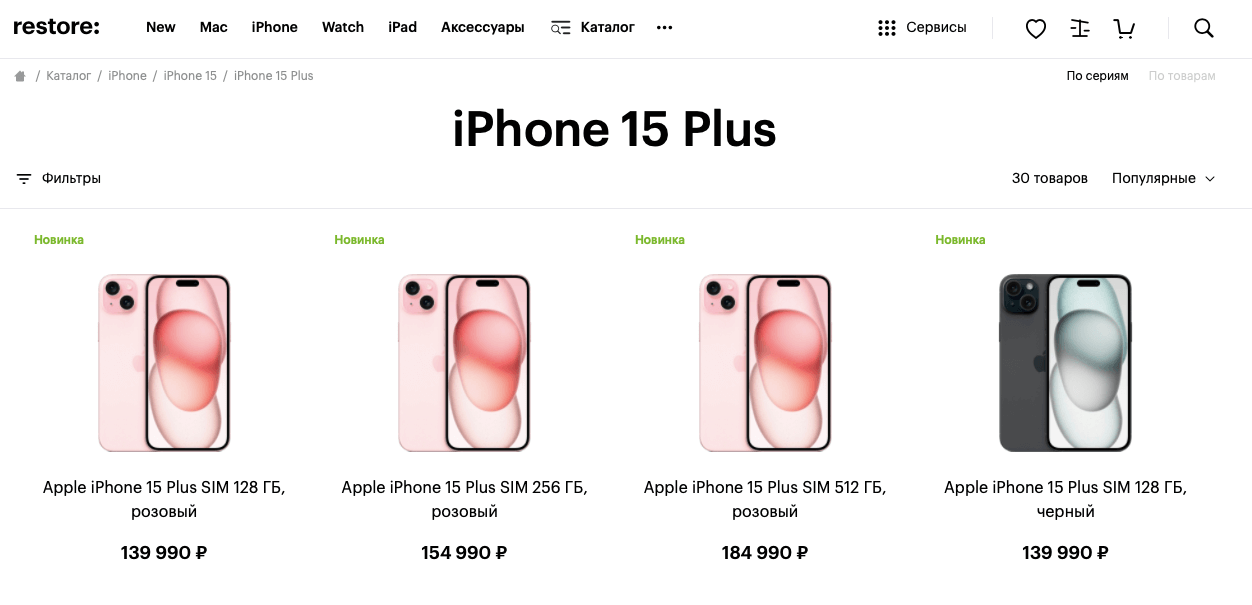Click the black iPhone 15 Plus product image
This screenshot has width=1252, height=605.
coord(1065,362)
